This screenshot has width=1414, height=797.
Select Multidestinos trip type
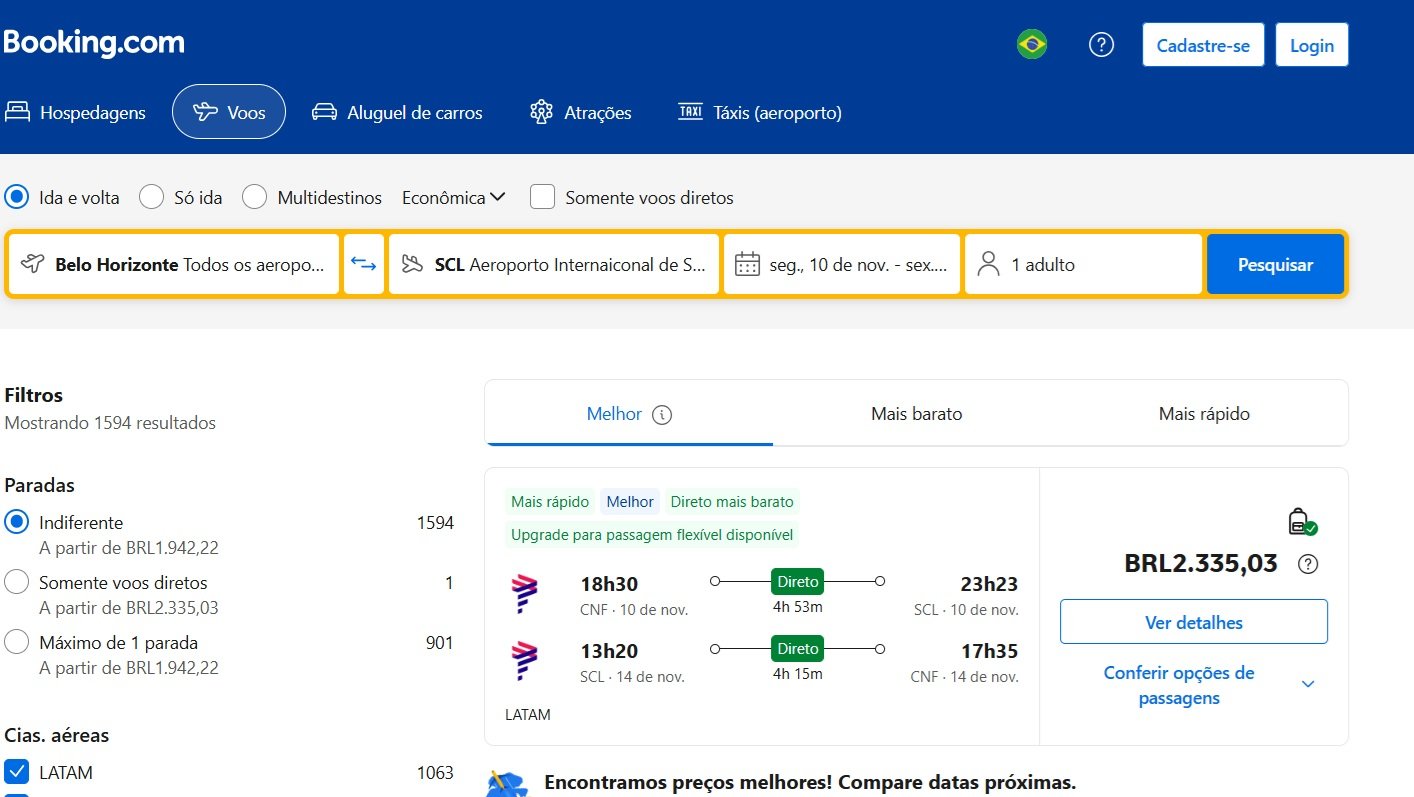(255, 197)
